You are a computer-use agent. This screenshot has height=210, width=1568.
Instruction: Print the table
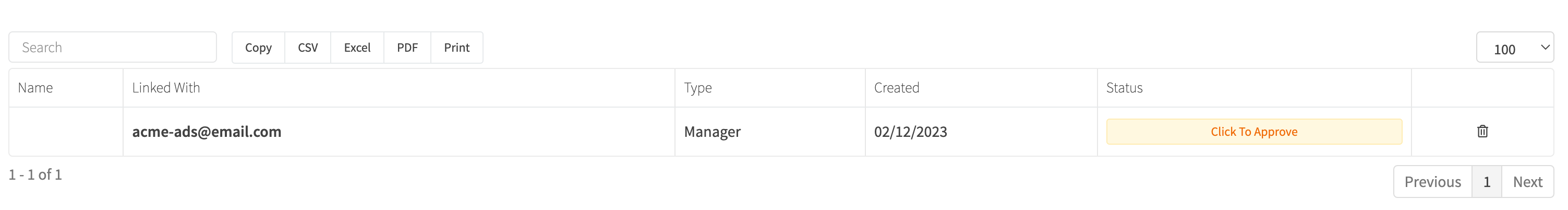click(456, 48)
